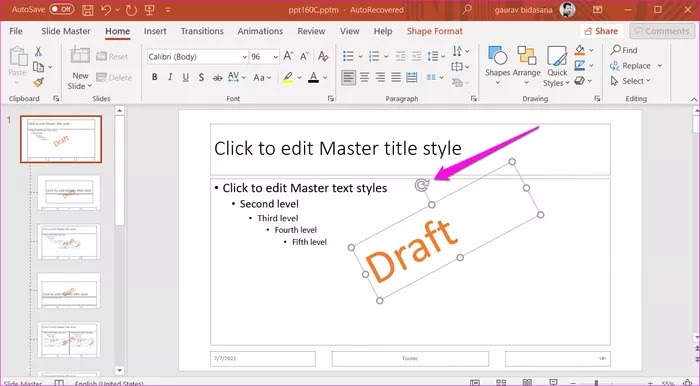Center align the text

(x=364, y=77)
